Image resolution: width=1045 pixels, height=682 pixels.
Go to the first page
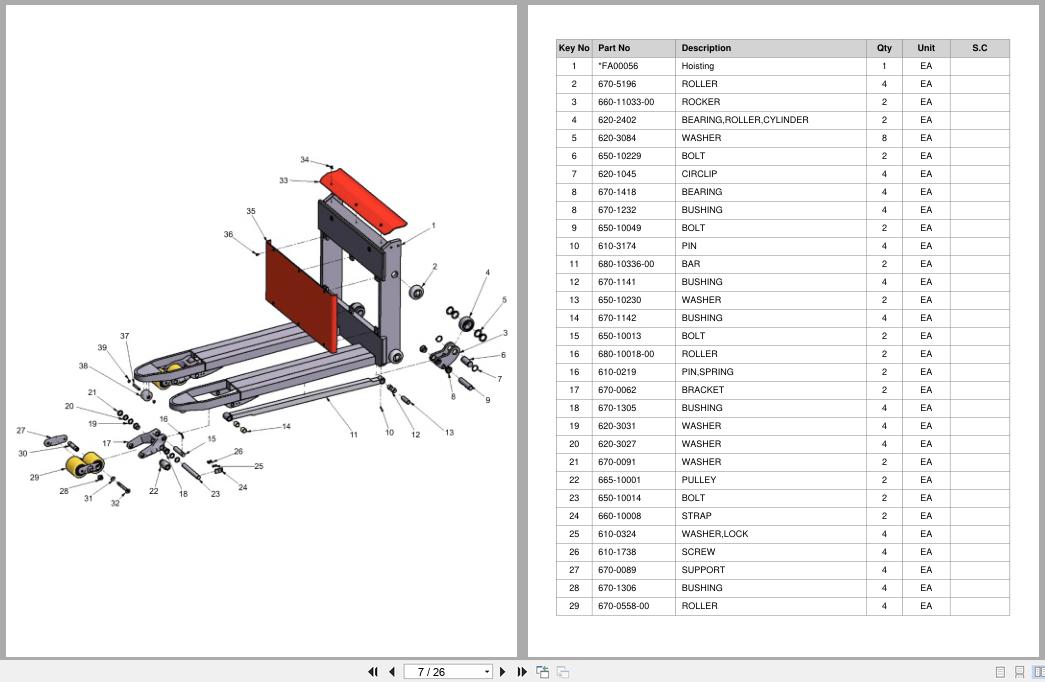[373, 672]
